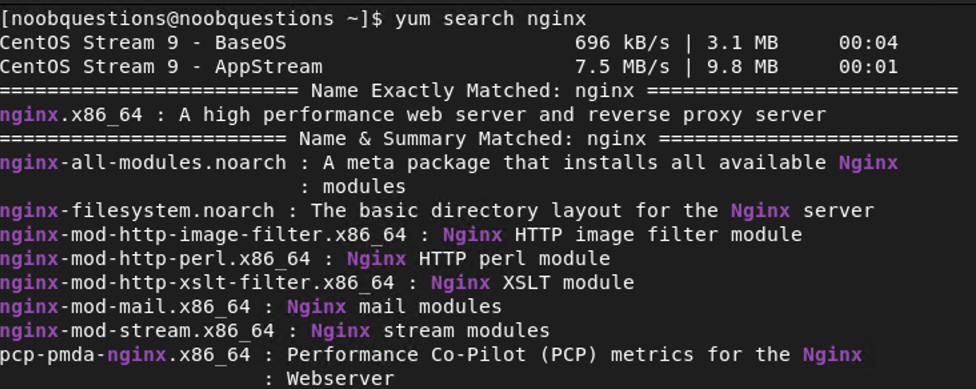The height and width of the screenshot is (389, 976).
Task: Click the nginx-mod-http-xslt-filter.x86_64 package name
Action: [197, 283]
